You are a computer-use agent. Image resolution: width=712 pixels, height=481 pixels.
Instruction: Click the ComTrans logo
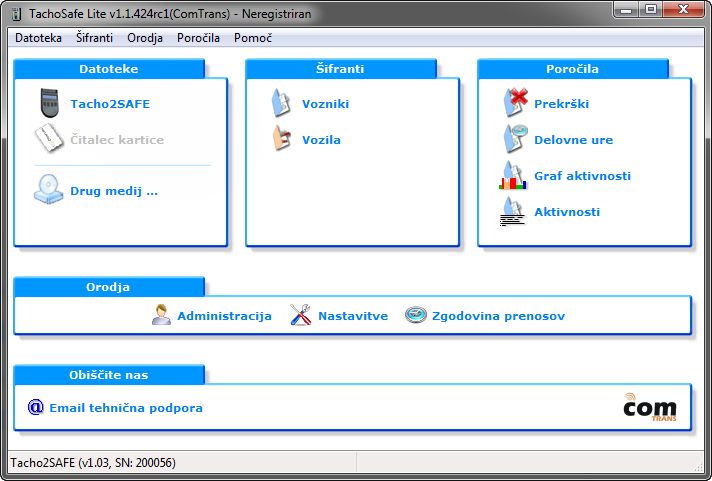pyautogui.click(x=650, y=407)
